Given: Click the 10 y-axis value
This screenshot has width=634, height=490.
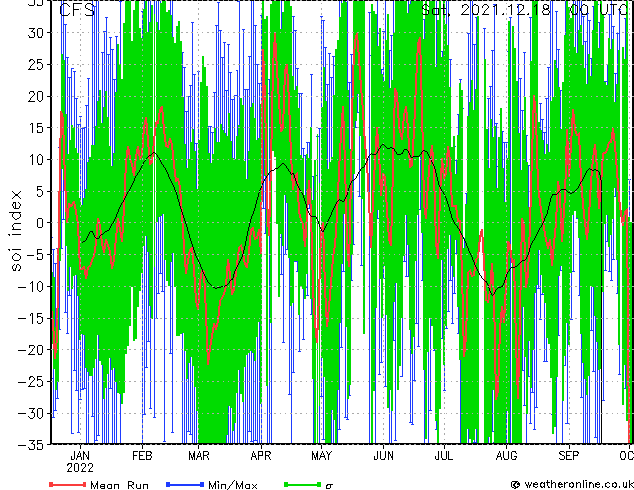Looking at the screenshot, I should click(x=36, y=159).
